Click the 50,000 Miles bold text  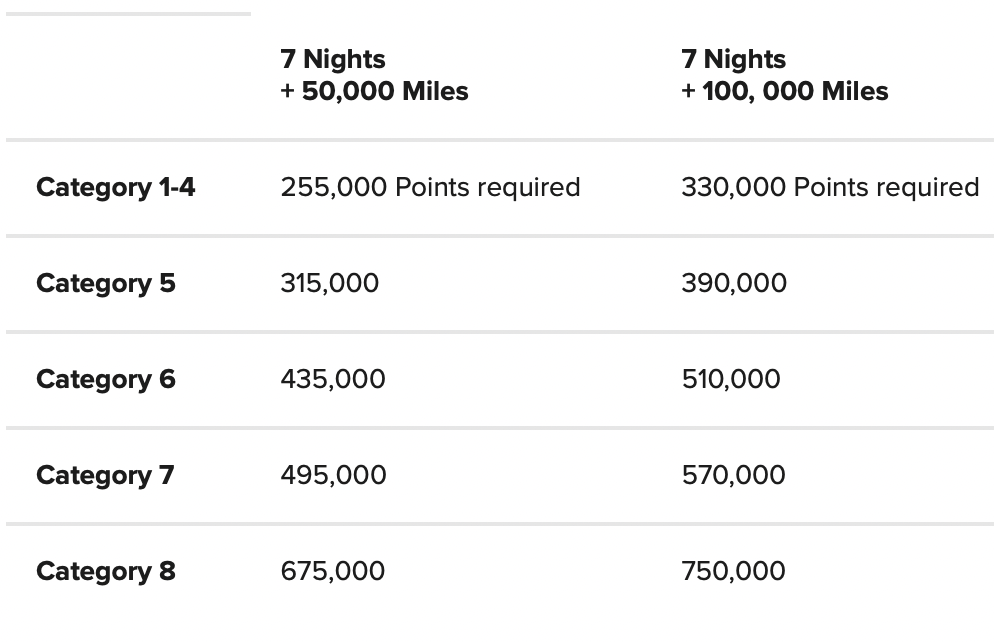(x=385, y=91)
